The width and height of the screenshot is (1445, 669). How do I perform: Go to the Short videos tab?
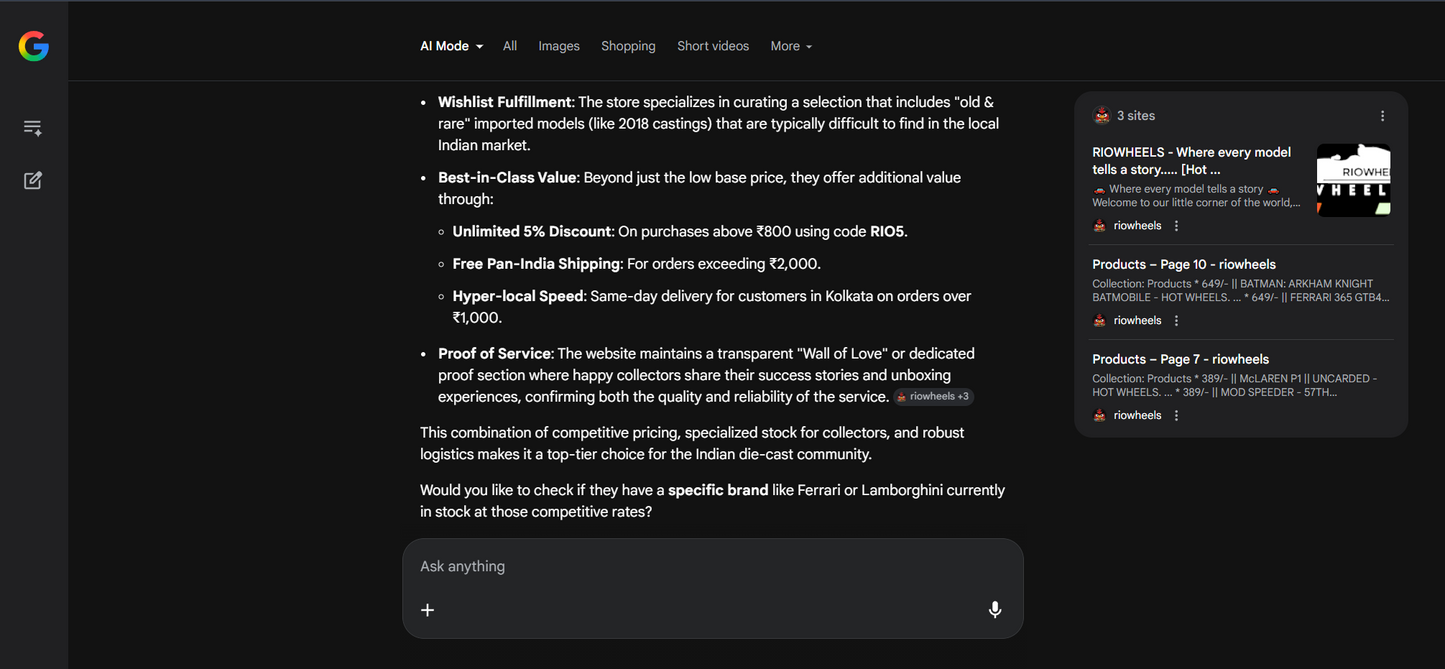pos(713,46)
